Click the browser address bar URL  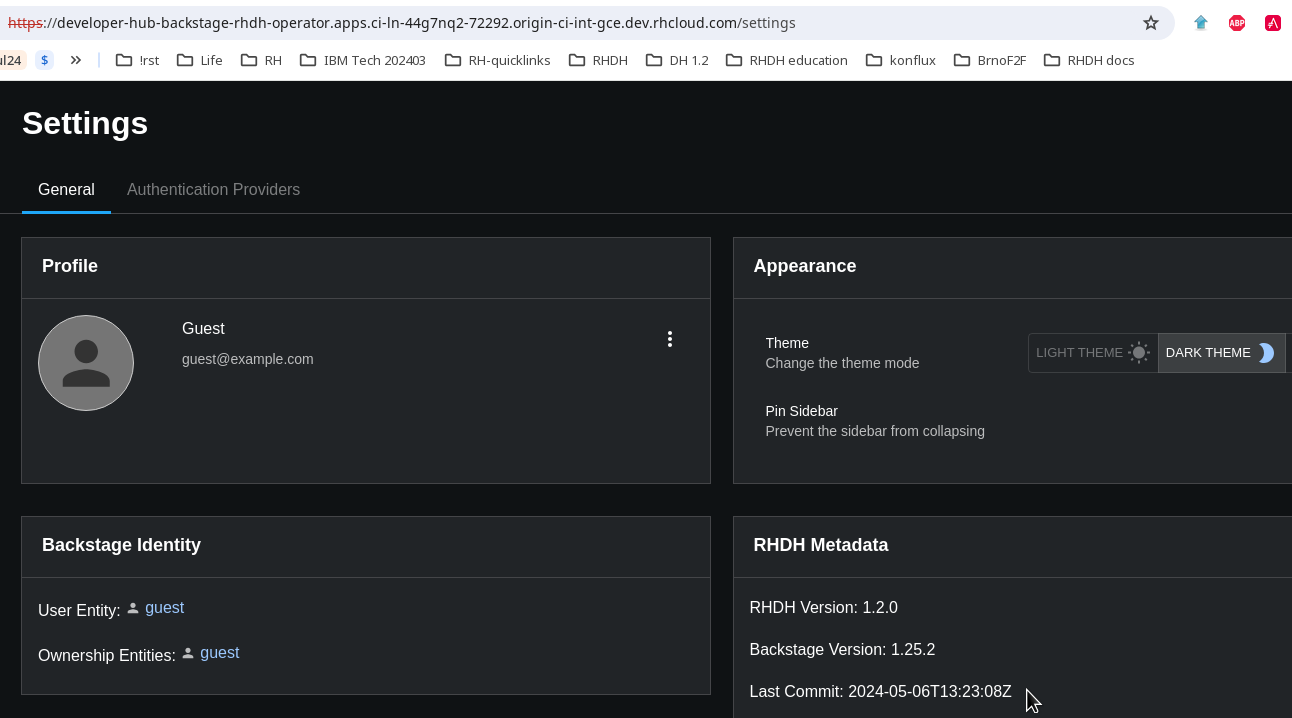pos(400,23)
